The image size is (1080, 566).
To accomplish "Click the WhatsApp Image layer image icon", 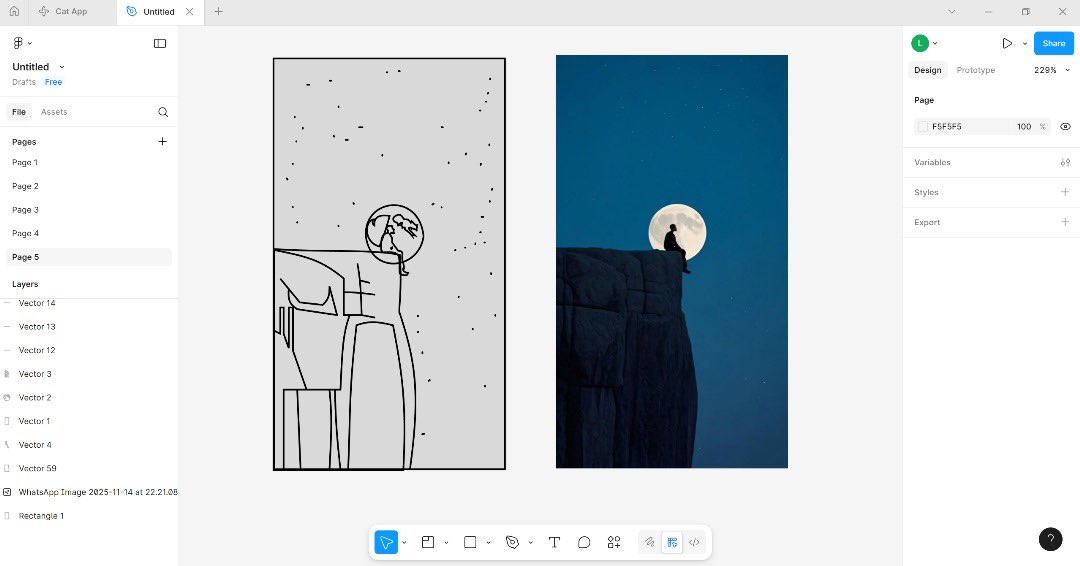I will (7, 492).
